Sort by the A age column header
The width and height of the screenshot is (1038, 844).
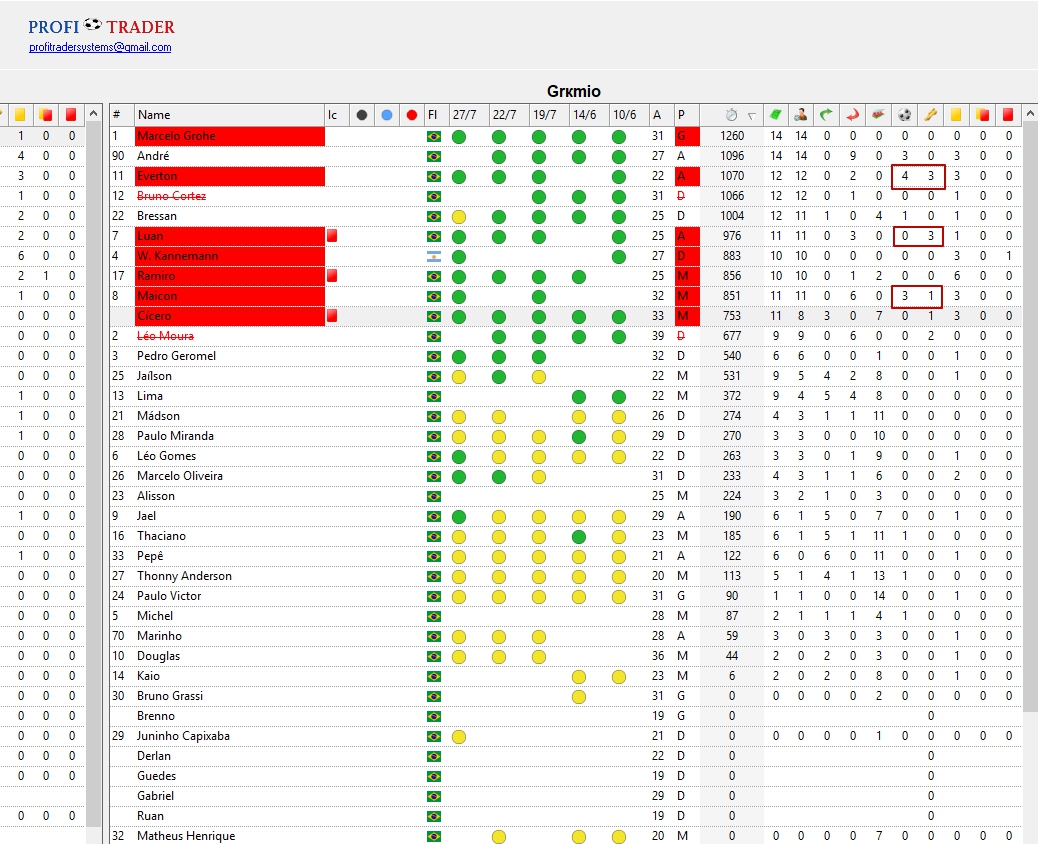pyautogui.click(x=661, y=115)
